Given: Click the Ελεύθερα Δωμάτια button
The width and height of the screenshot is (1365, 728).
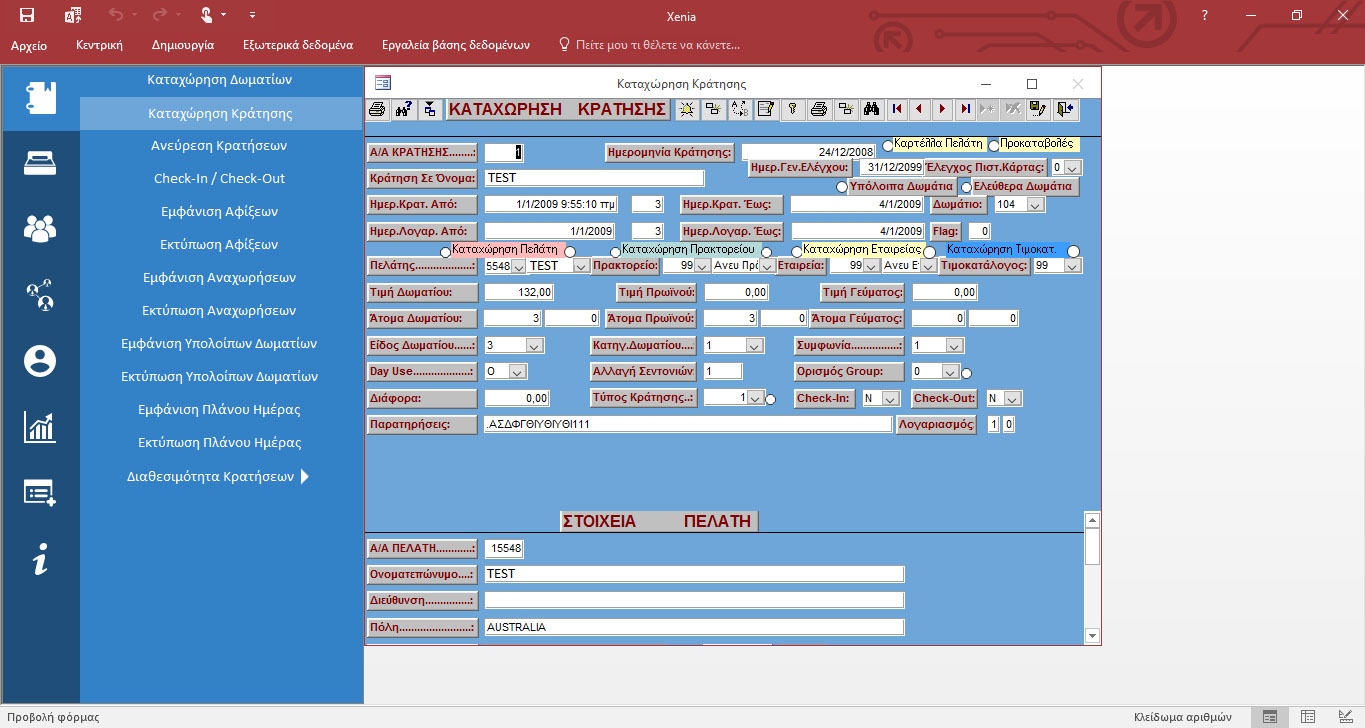Looking at the screenshot, I should [x=1026, y=187].
